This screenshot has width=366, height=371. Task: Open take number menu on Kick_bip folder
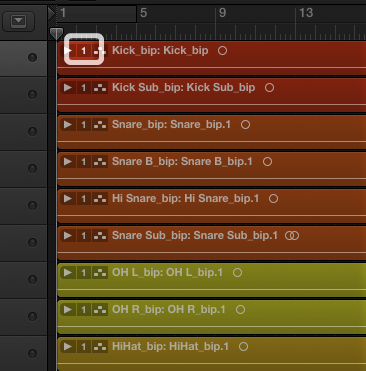click(x=84, y=51)
